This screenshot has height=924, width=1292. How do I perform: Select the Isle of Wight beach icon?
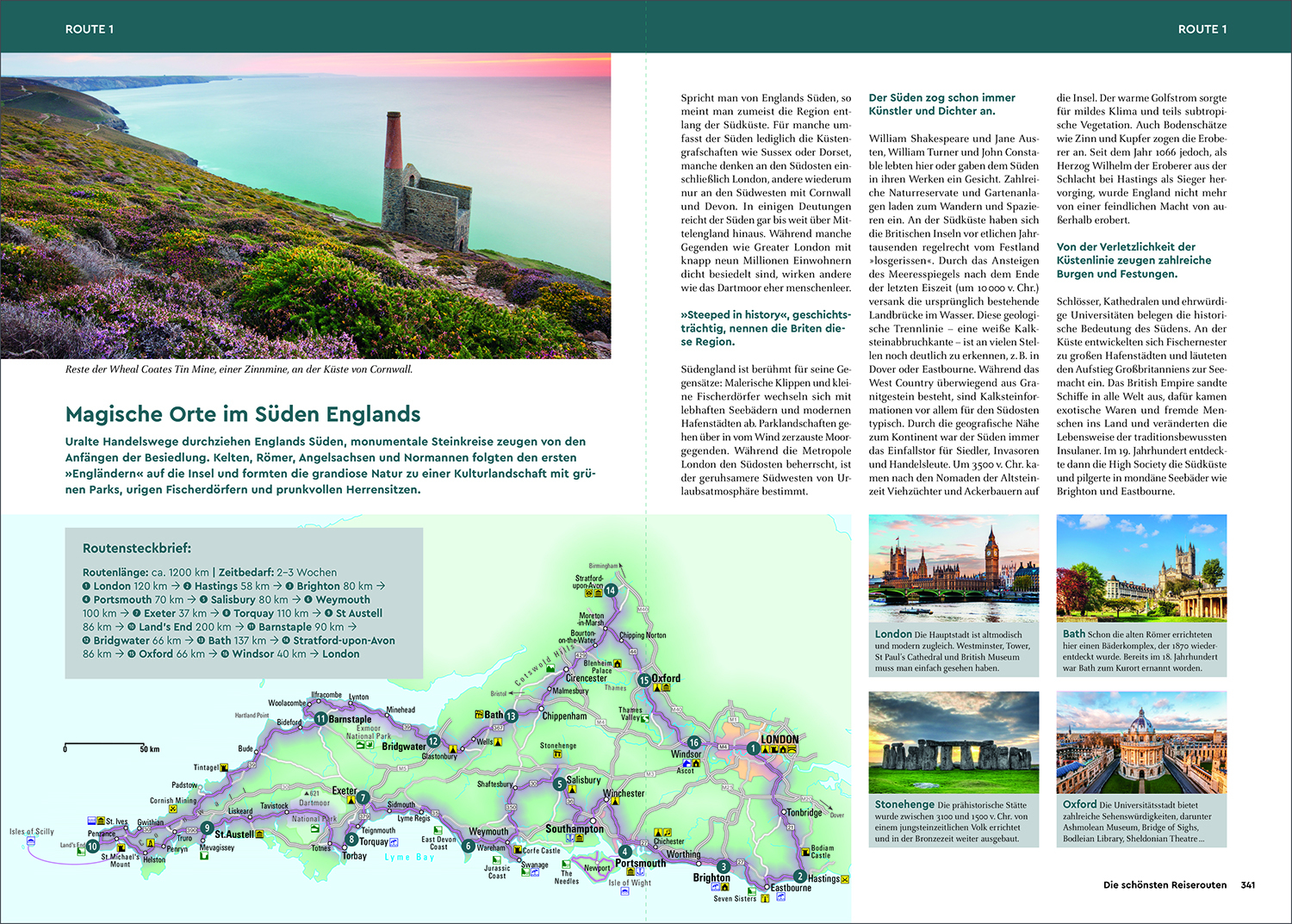[623, 892]
